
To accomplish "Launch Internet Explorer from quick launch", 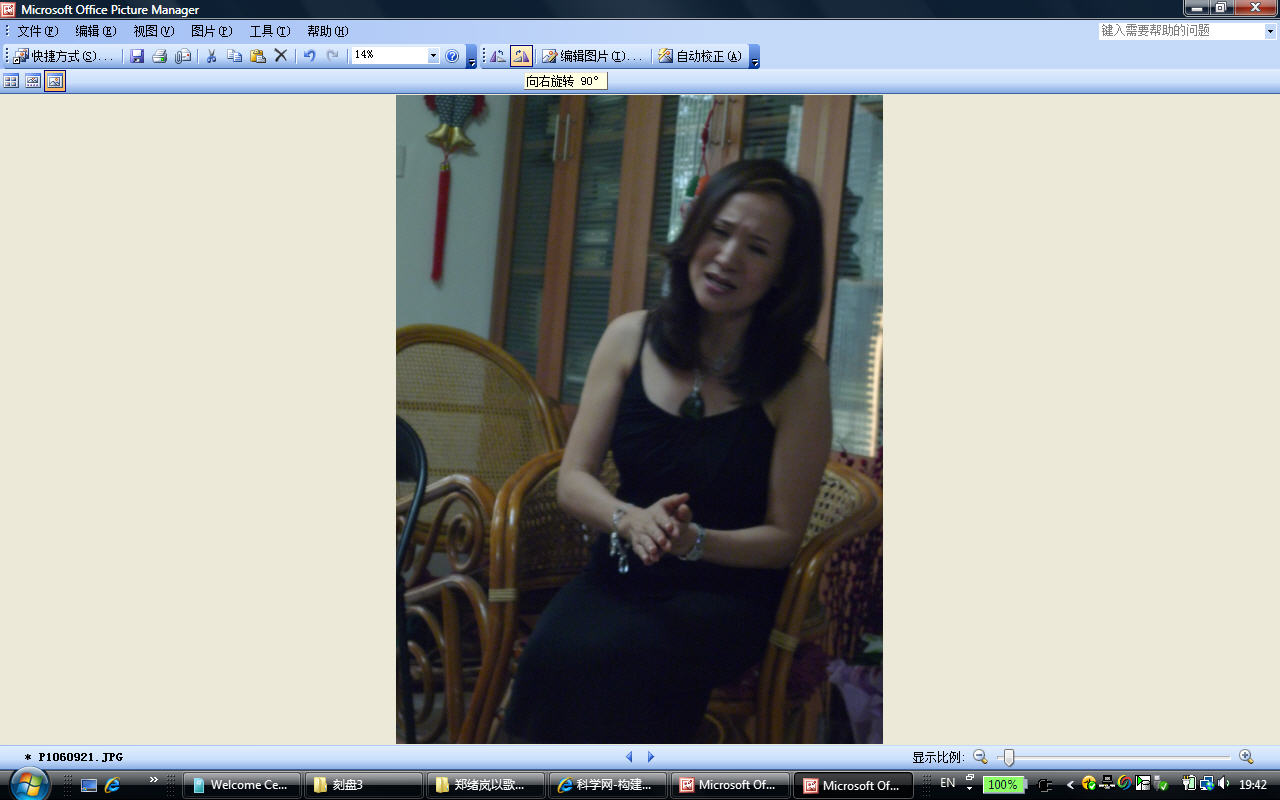I will click(113, 785).
